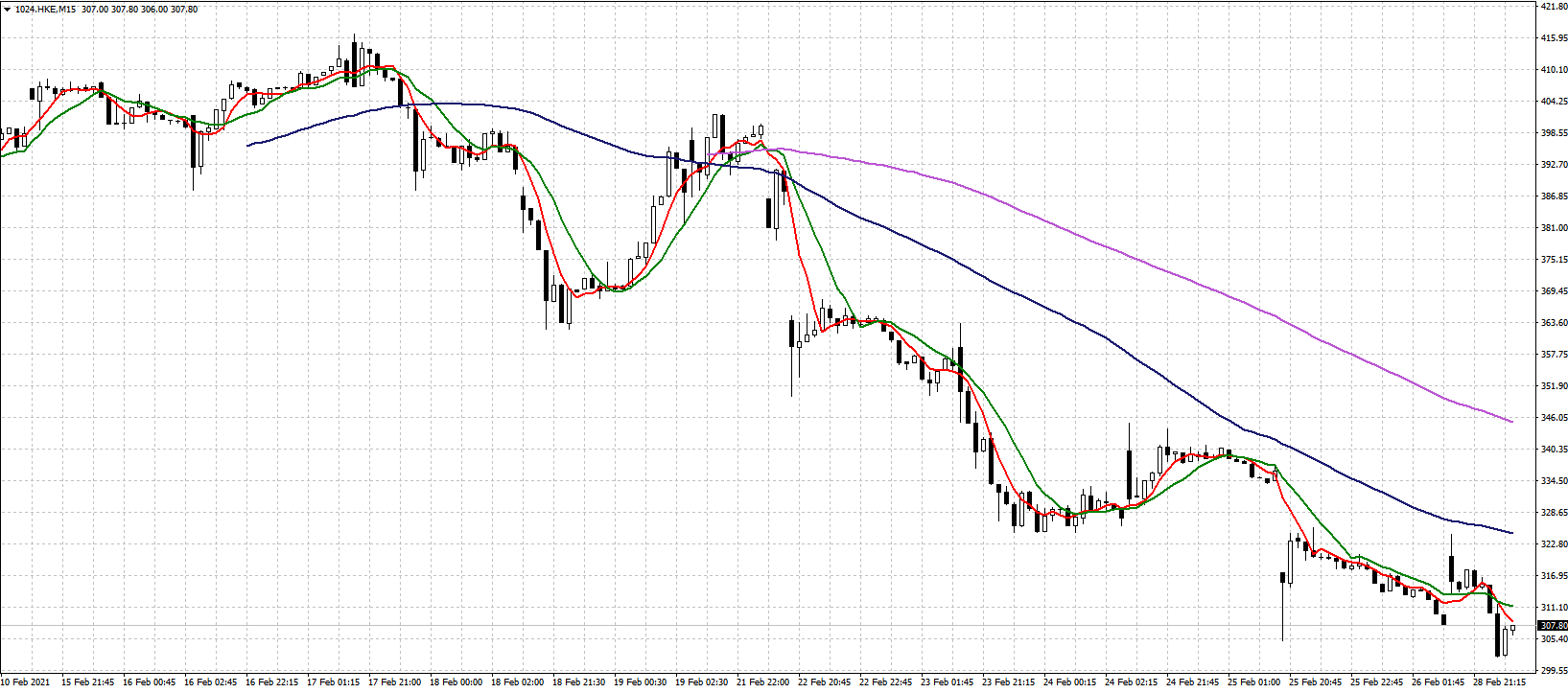Select the 375.15 price scale label
Screen dimensions: 1568x693
click(x=1553, y=260)
